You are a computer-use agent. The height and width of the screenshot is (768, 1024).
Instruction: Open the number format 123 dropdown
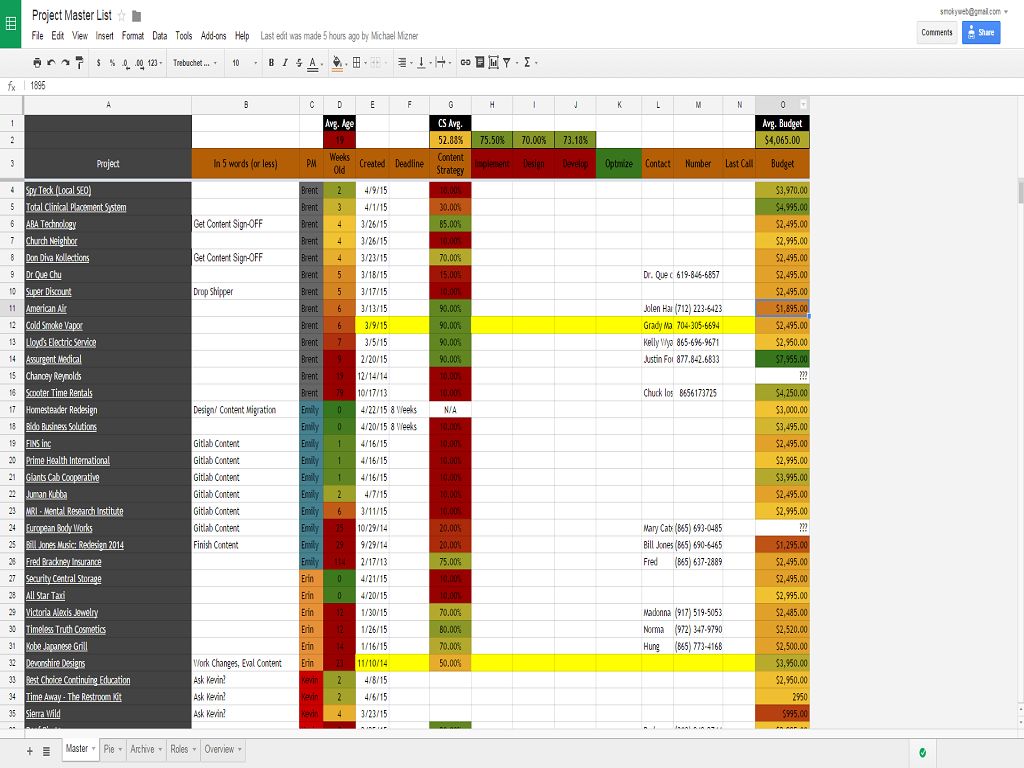(x=155, y=63)
